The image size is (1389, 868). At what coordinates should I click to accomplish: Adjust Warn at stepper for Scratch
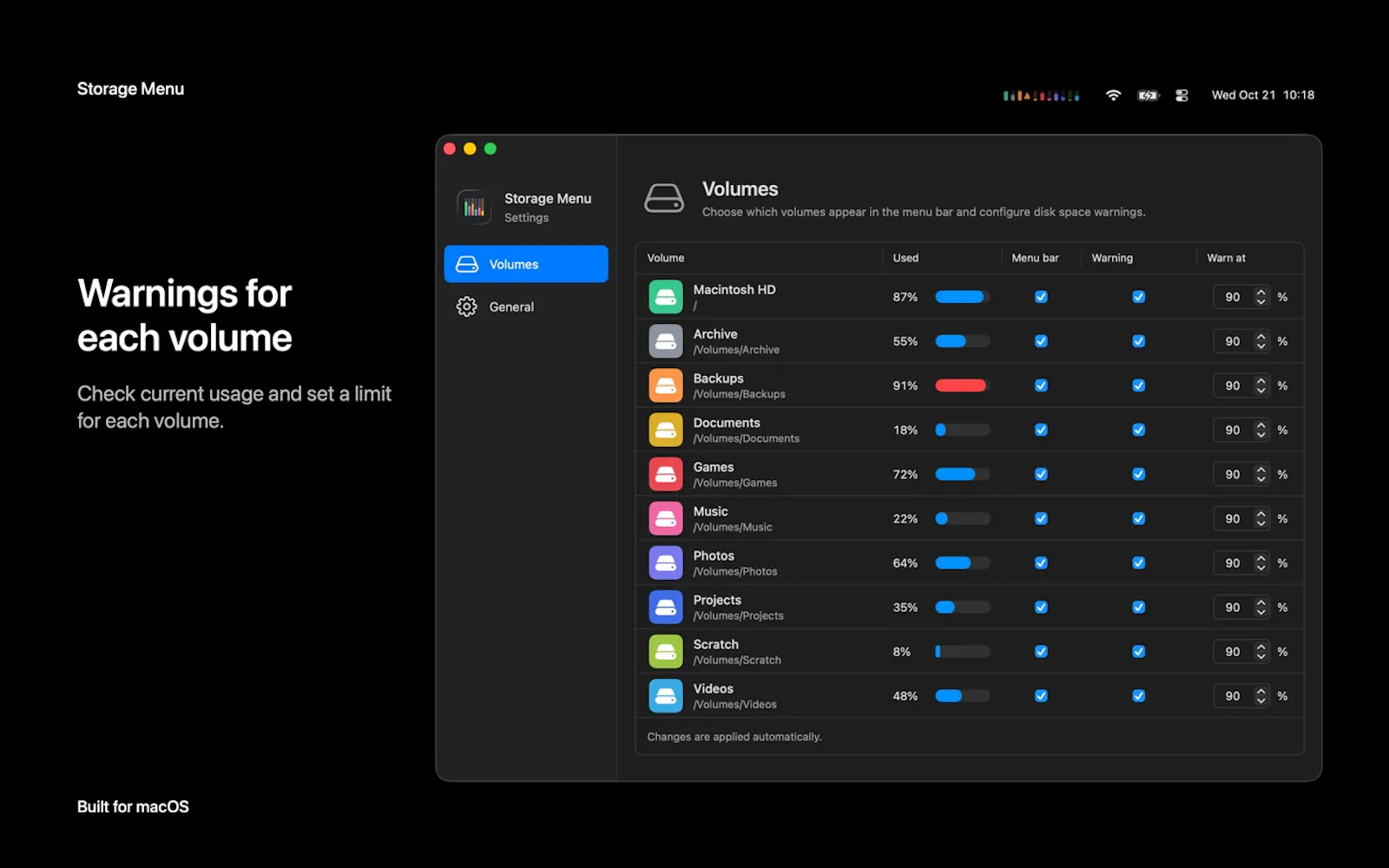coord(1261,651)
